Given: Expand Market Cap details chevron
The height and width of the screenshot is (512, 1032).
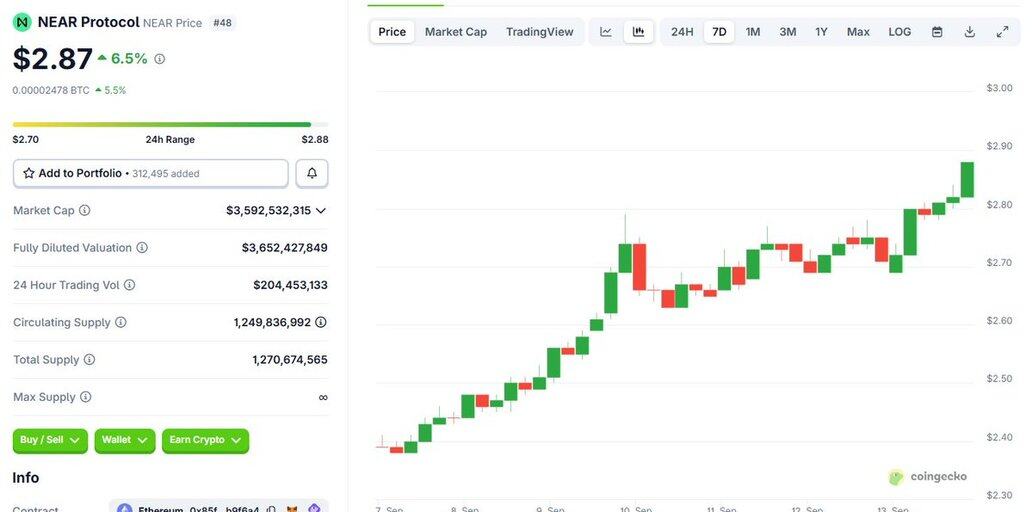Looking at the screenshot, I should (x=321, y=211).
